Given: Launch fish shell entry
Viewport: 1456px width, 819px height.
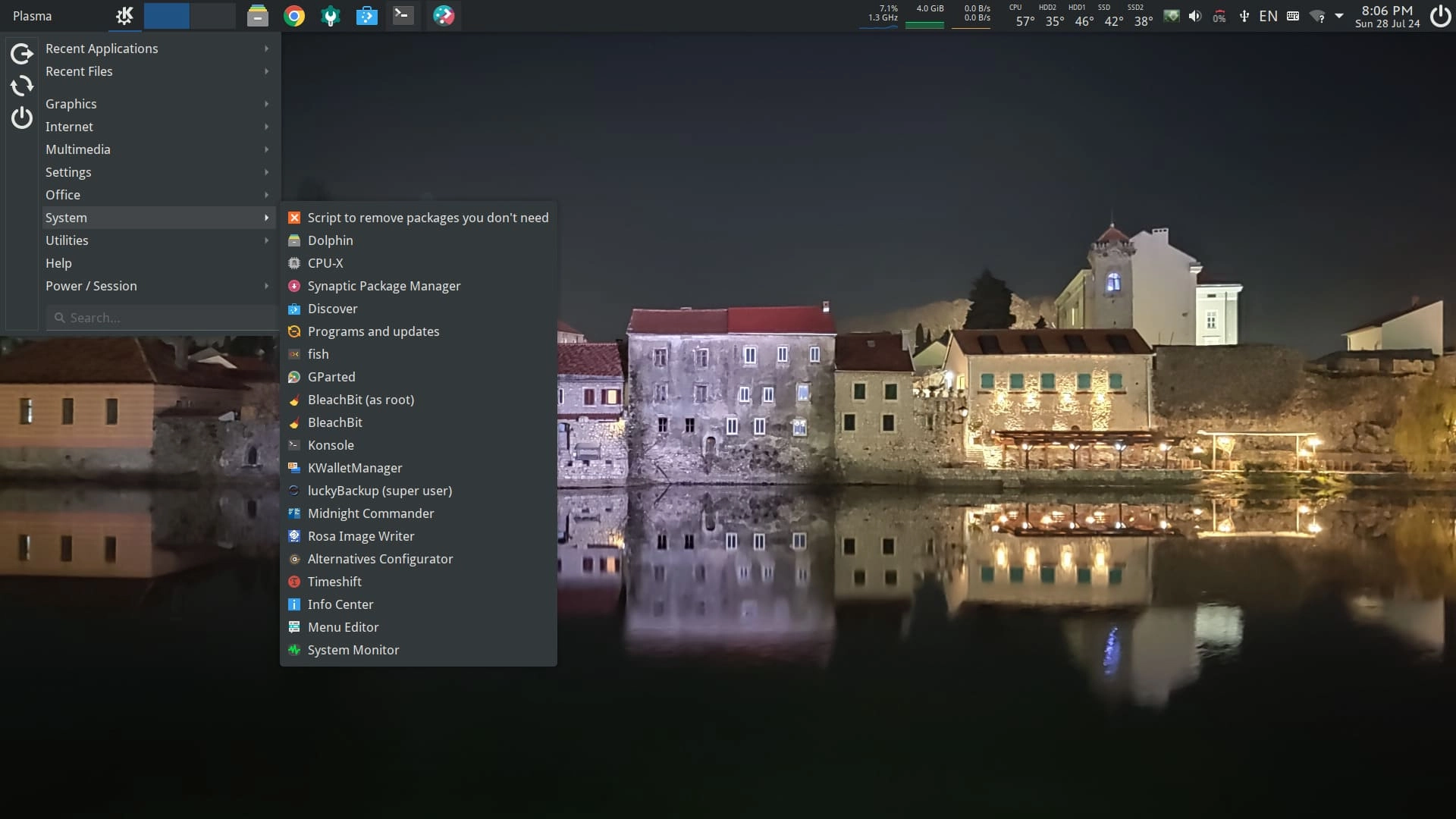Looking at the screenshot, I should click(x=419, y=354).
